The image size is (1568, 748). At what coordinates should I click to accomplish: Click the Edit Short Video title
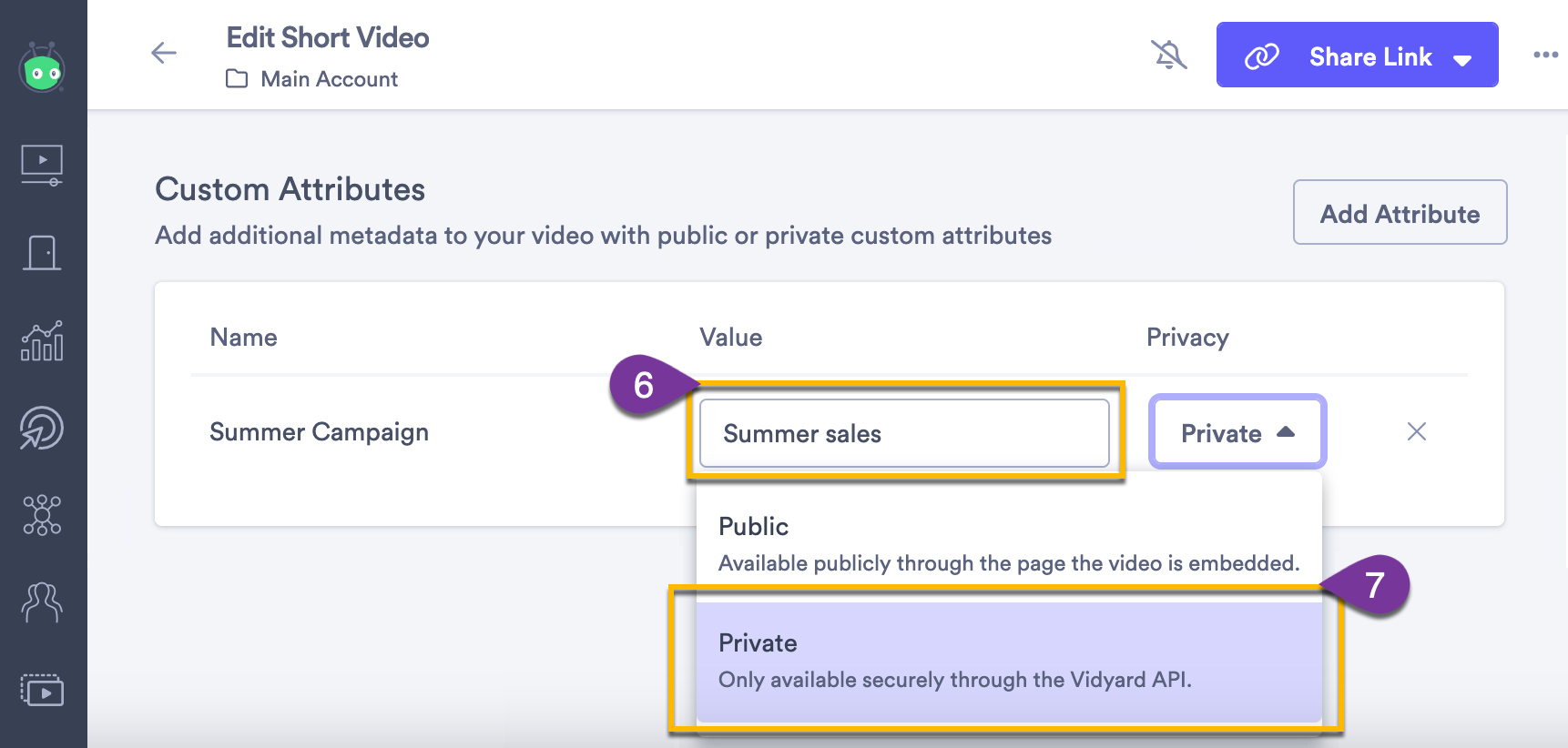point(328,37)
